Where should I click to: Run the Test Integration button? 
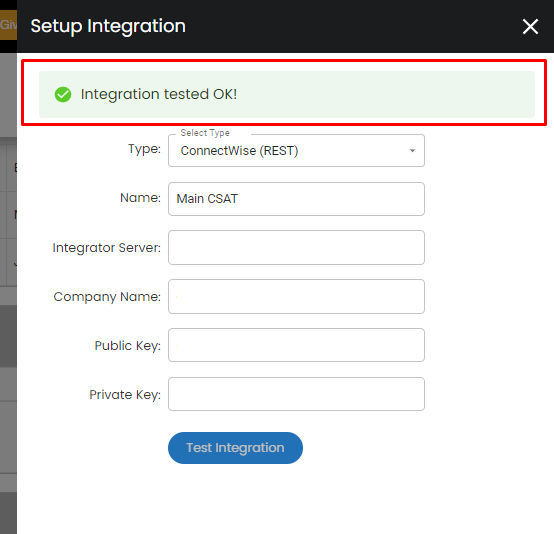pos(235,448)
